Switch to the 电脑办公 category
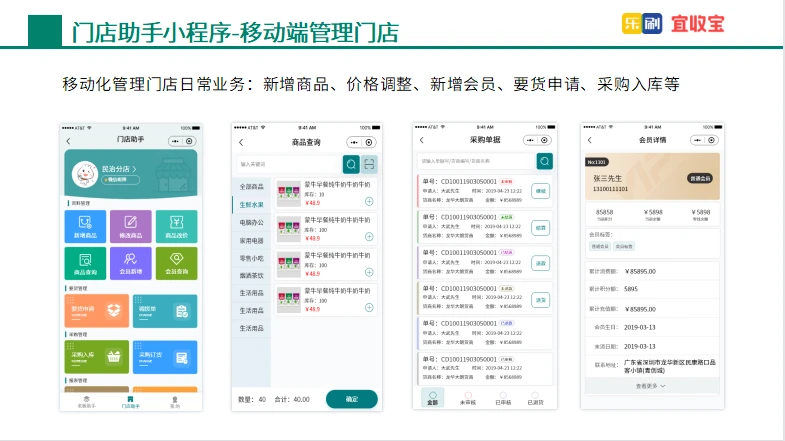The width and height of the screenshot is (785, 441). click(251, 222)
